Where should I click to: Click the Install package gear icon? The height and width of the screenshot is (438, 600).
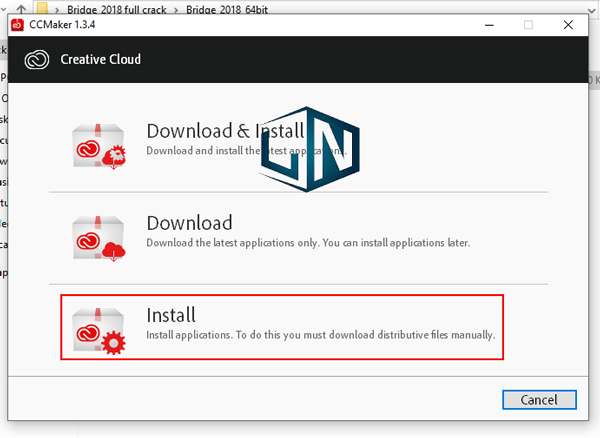pos(99,331)
